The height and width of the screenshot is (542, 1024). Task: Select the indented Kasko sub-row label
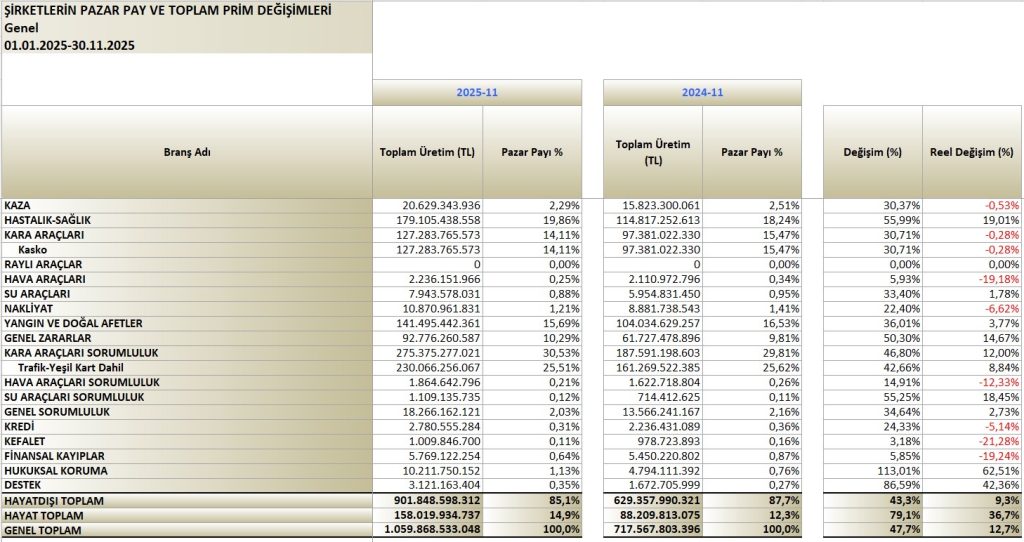click(x=33, y=249)
